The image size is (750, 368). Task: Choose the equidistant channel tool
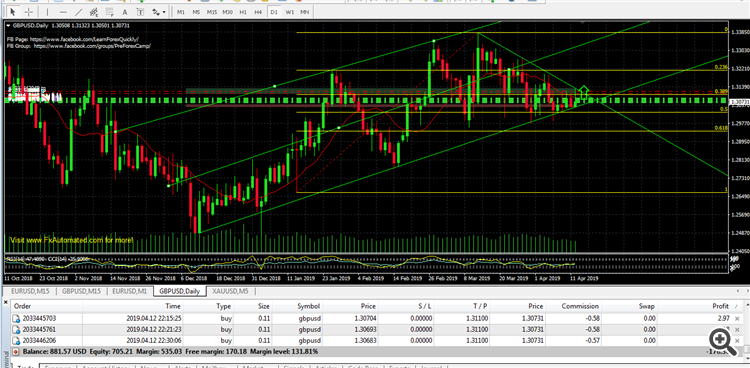click(x=94, y=12)
